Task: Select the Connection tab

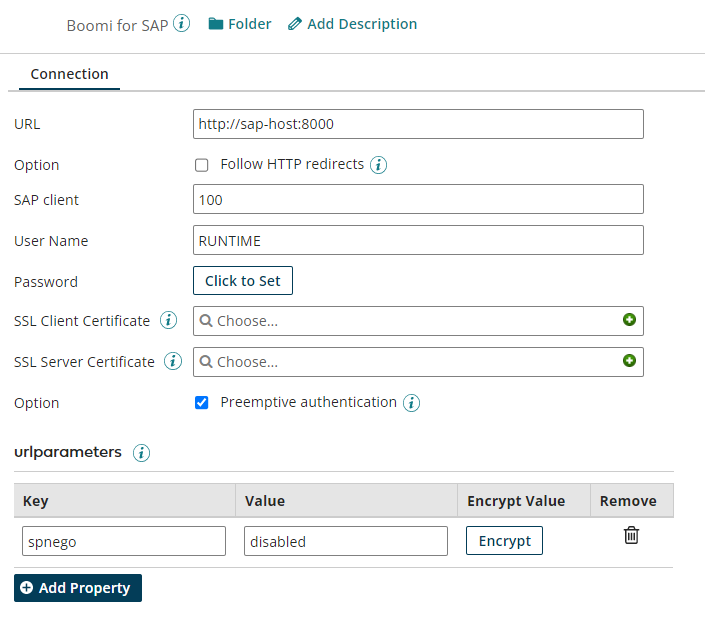Action: click(69, 74)
